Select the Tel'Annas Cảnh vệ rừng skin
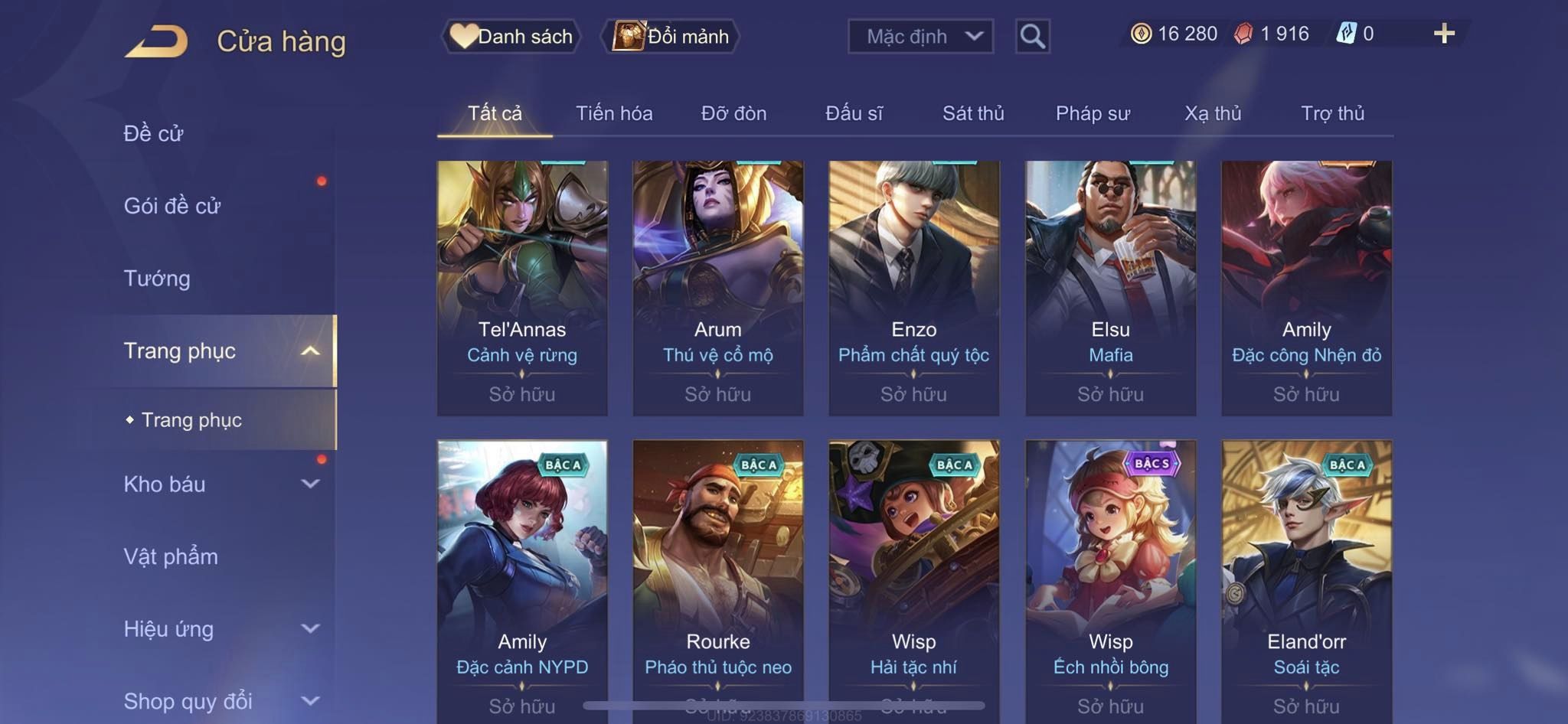This screenshot has height=724, width=1568. pyautogui.click(x=522, y=288)
